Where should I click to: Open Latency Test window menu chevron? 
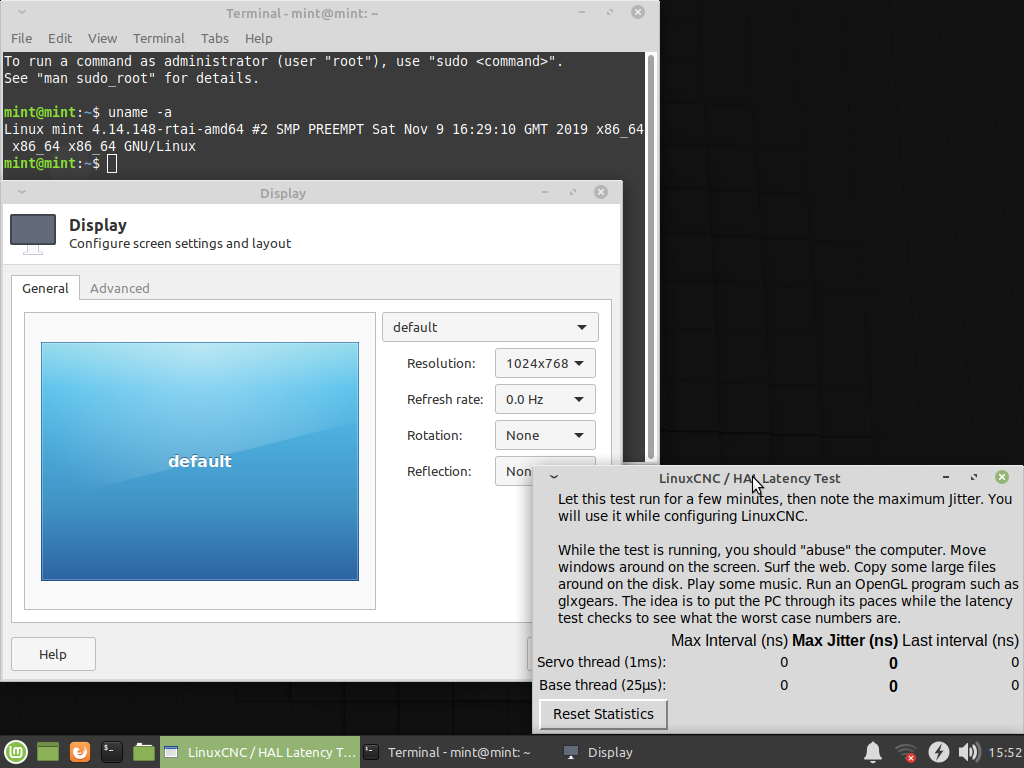[554, 477]
